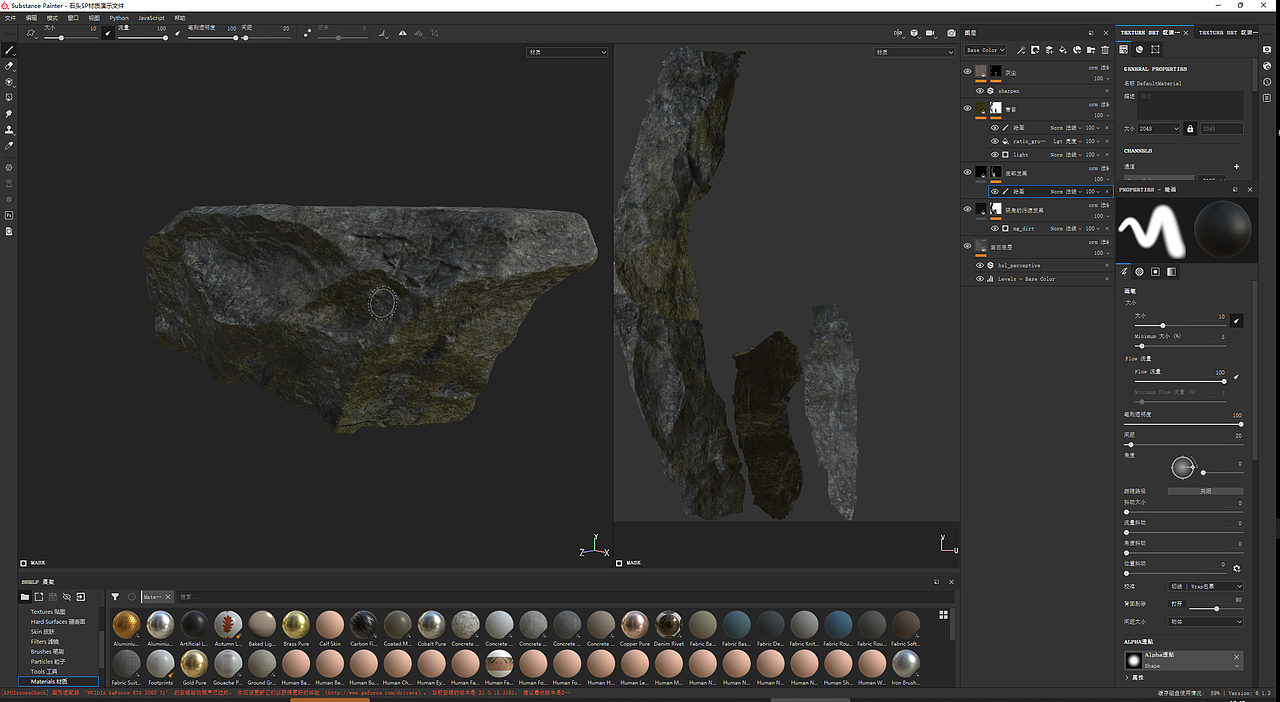Choose the Smudge tool
Viewport: 1280px width, 702px height.
point(9,114)
